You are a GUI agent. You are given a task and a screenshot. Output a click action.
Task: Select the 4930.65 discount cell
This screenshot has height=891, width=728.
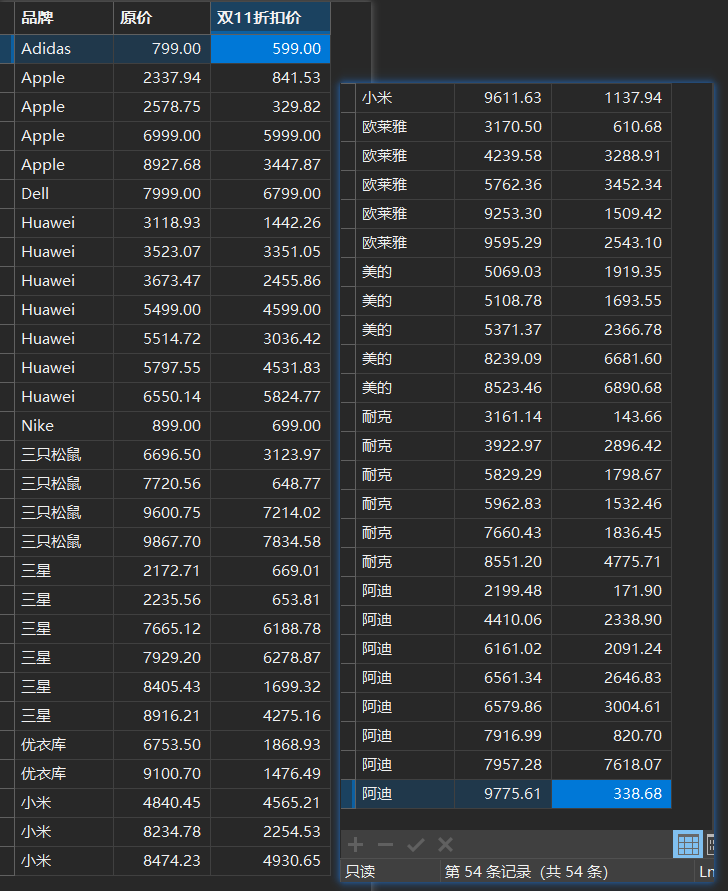pos(271,860)
